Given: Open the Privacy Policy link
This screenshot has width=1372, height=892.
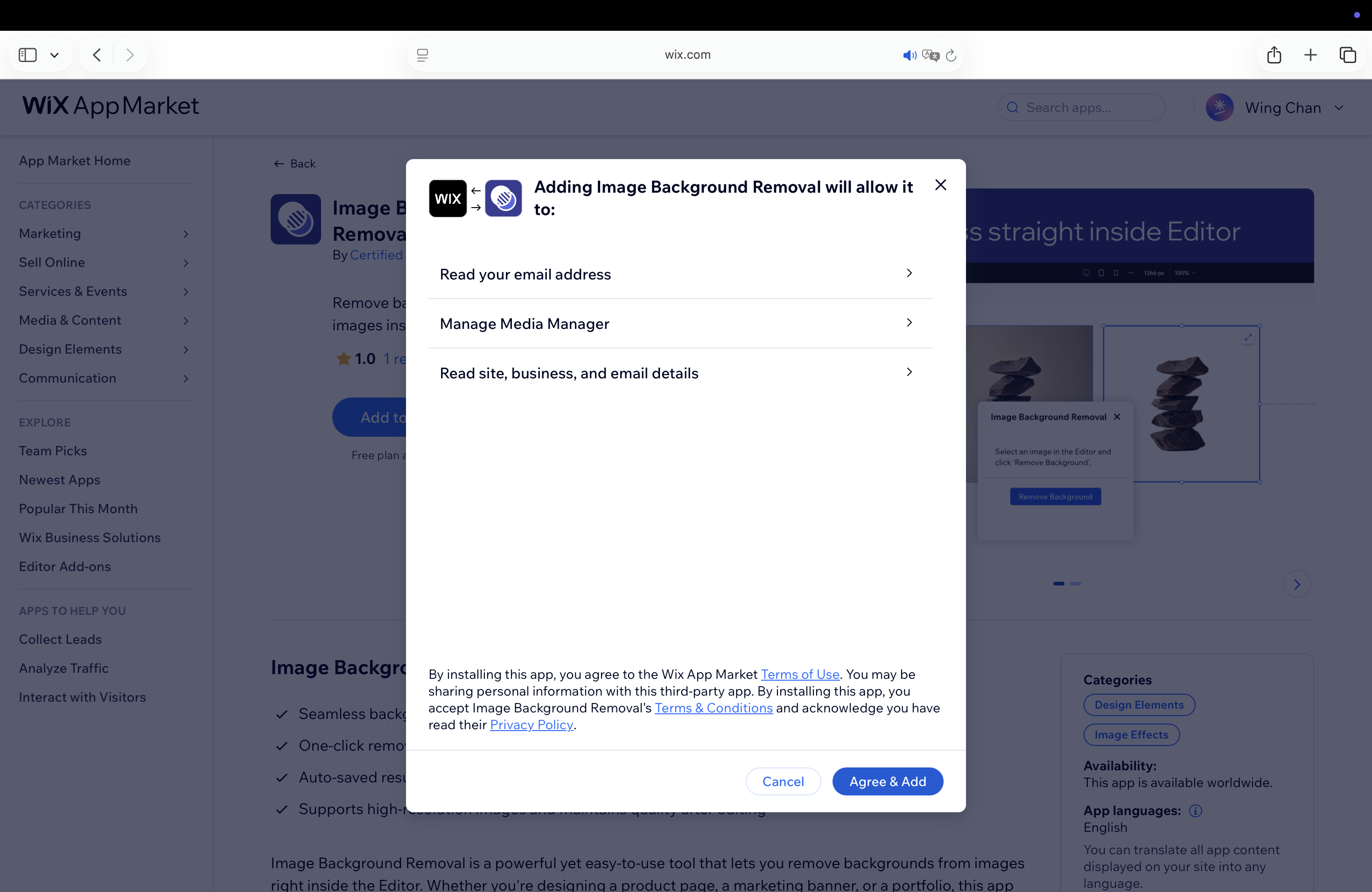Looking at the screenshot, I should point(532,725).
